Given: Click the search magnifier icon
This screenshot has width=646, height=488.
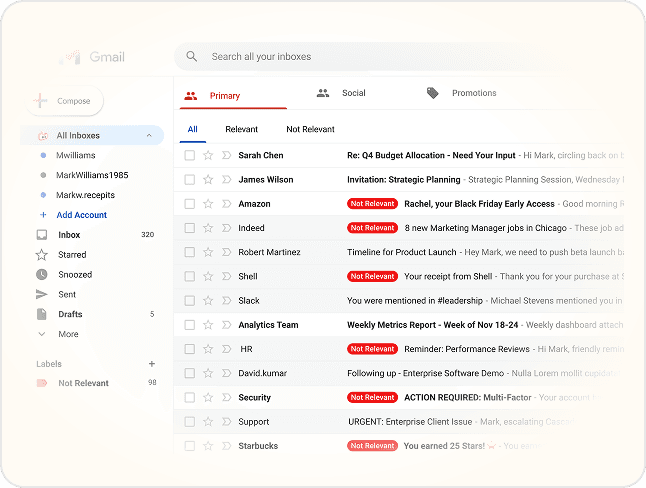Looking at the screenshot, I should (x=192, y=56).
